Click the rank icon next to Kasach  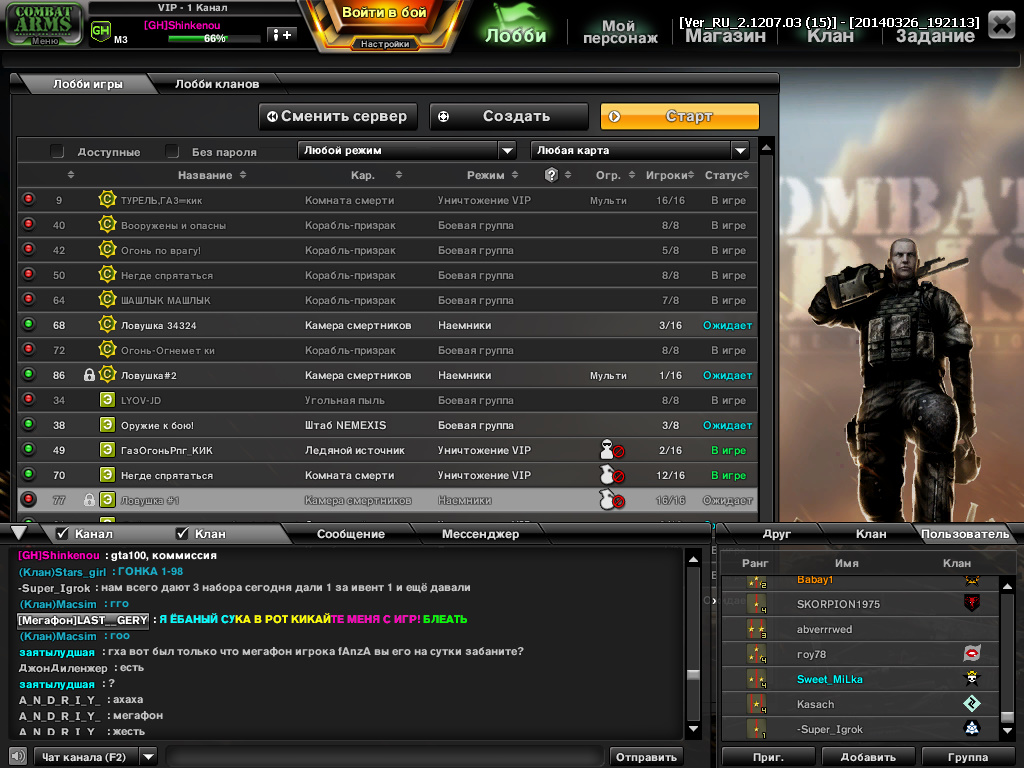pyautogui.click(x=756, y=704)
